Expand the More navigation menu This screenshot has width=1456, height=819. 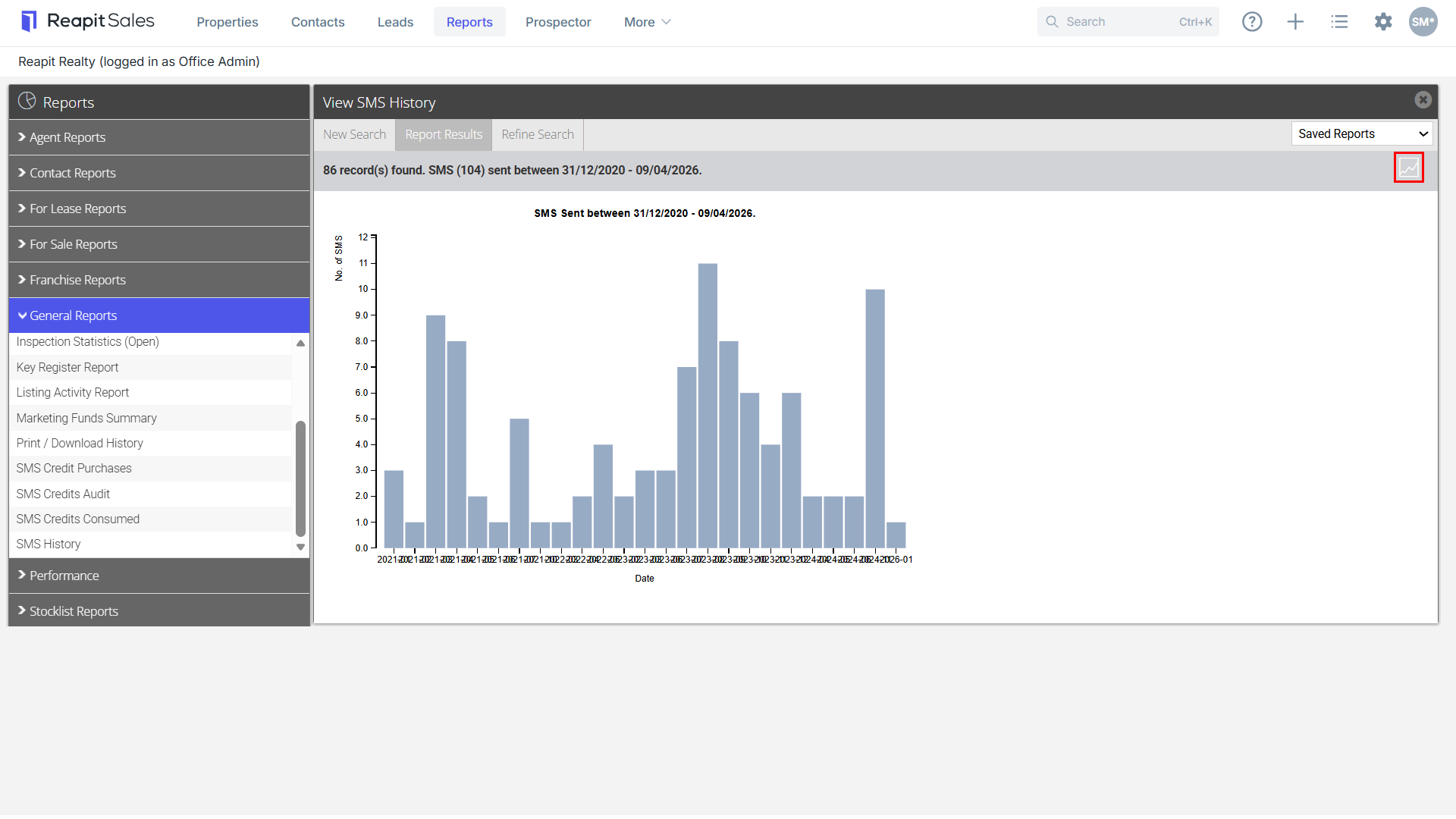coord(647,22)
